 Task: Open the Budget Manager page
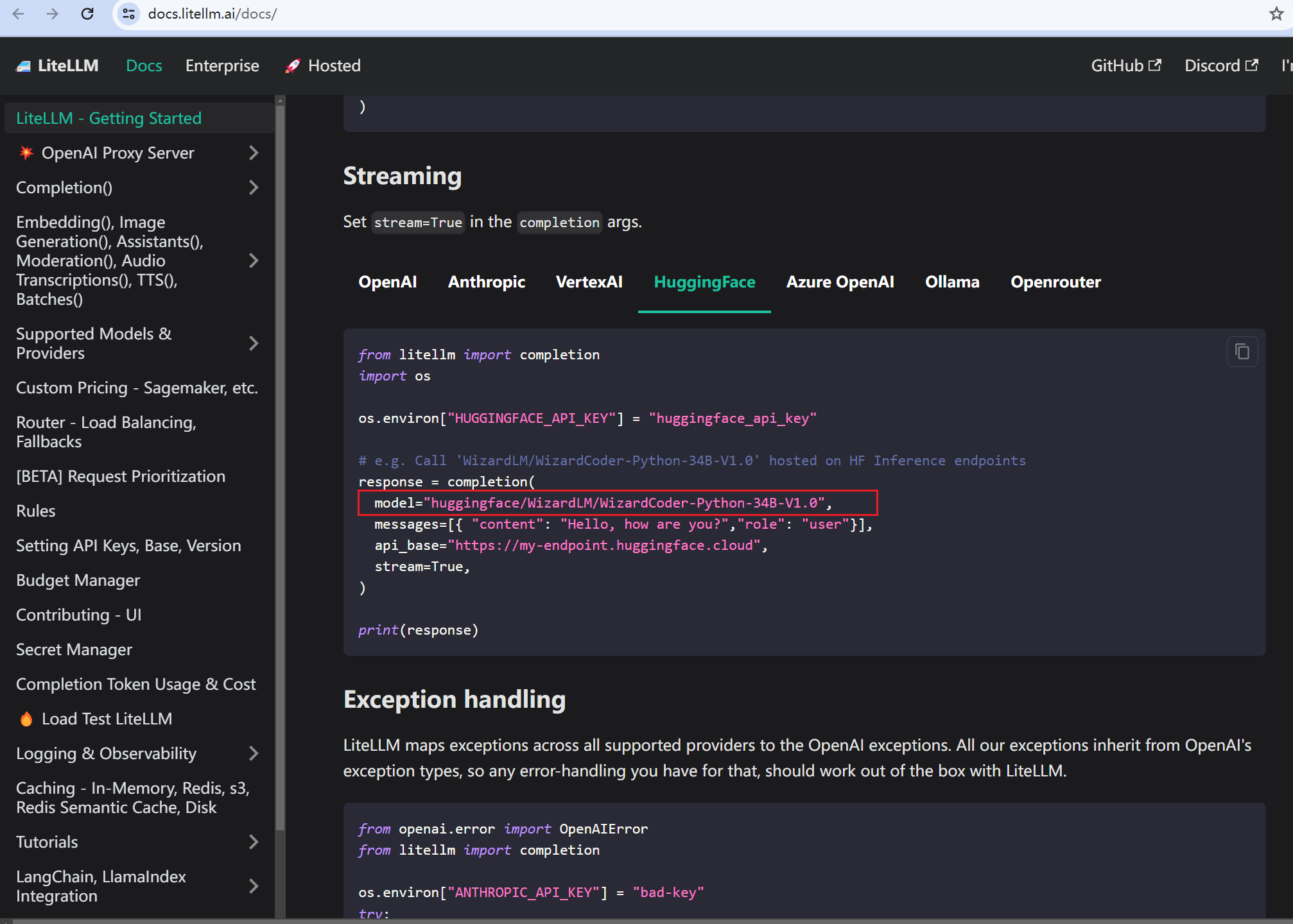pos(78,580)
